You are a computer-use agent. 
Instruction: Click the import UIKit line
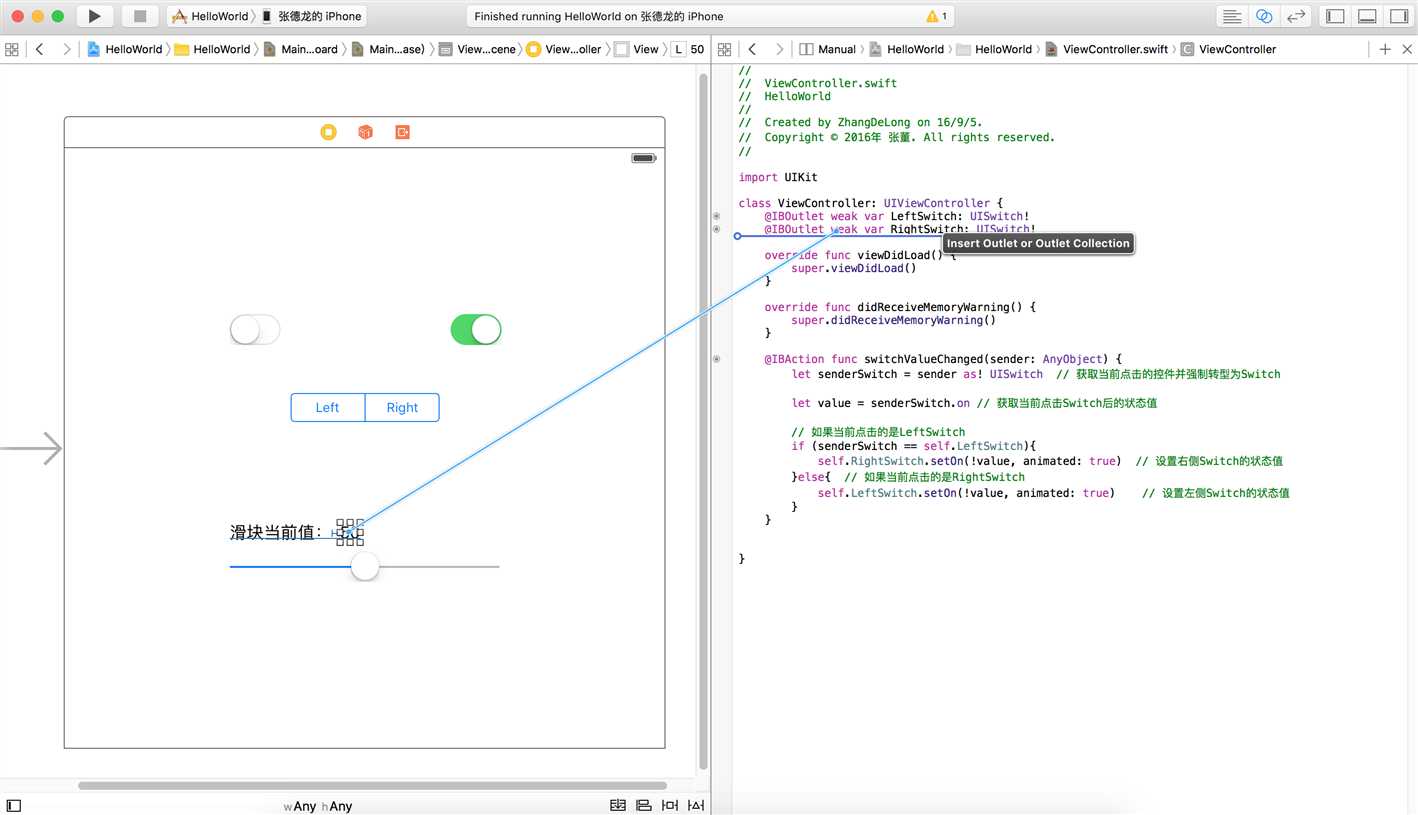click(x=778, y=177)
